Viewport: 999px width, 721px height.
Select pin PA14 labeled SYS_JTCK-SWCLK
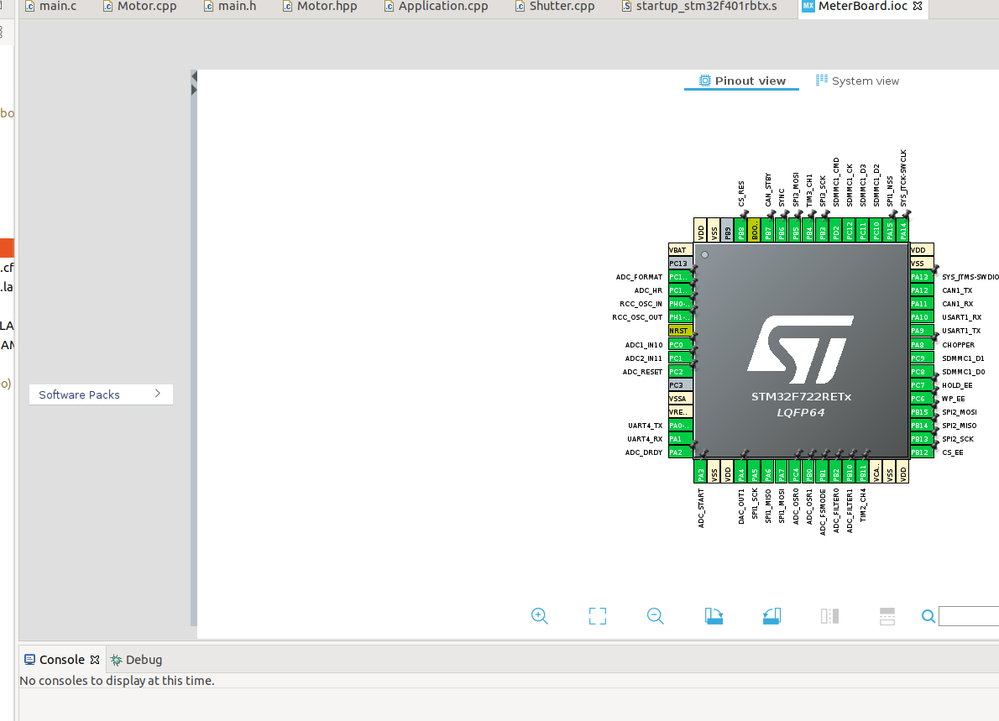pos(903,230)
